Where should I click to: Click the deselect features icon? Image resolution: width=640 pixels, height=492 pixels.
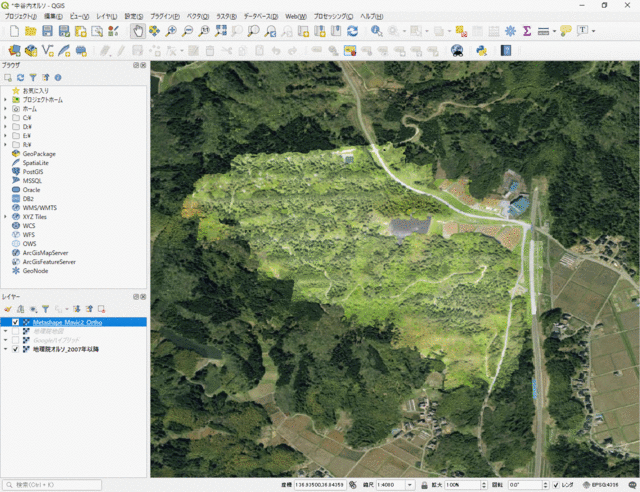pos(461,31)
